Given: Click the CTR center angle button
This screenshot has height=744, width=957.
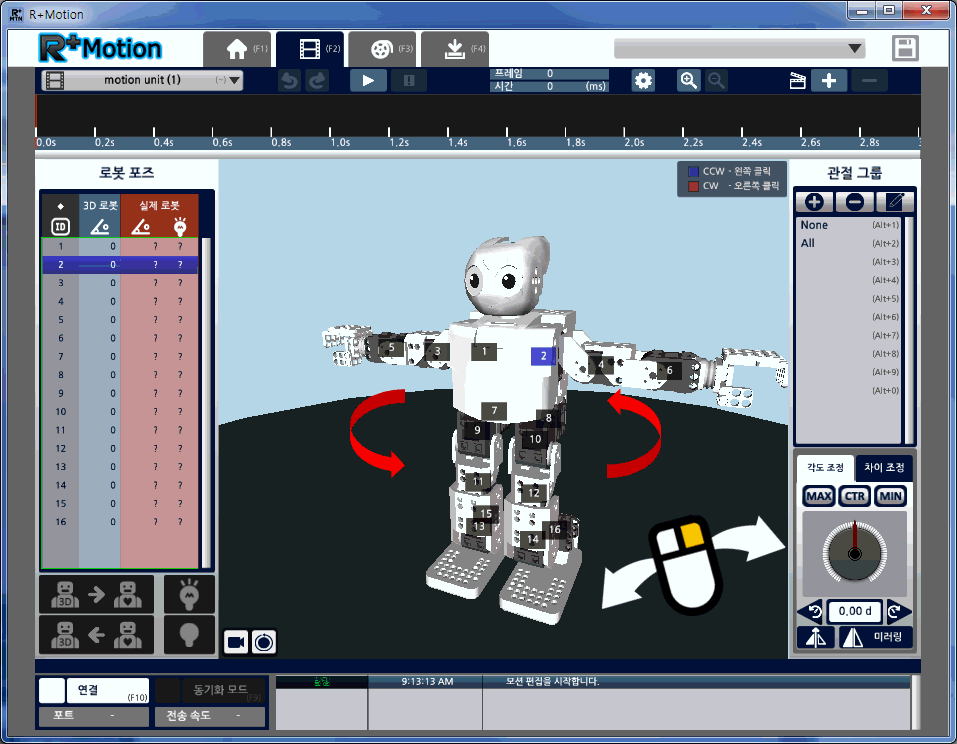Looking at the screenshot, I should click(x=854, y=497).
